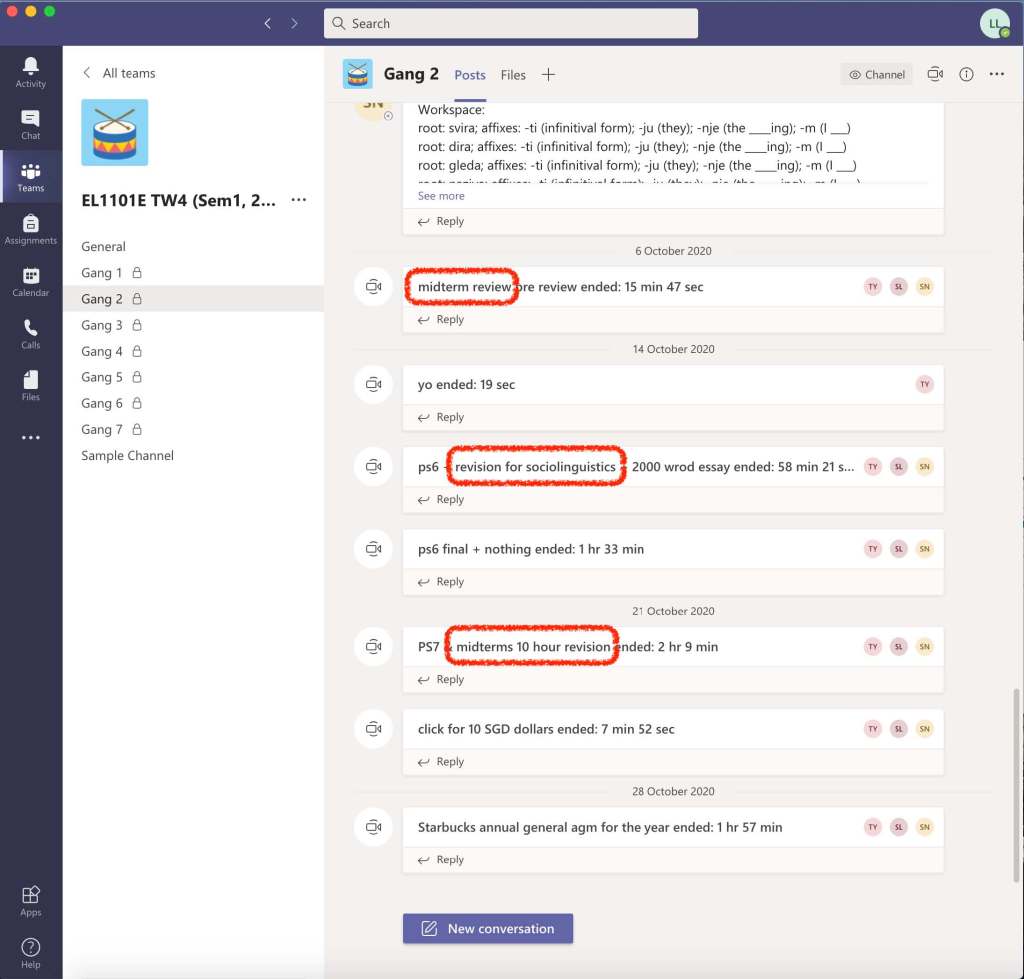Switch to the Files tab

click(x=513, y=75)
